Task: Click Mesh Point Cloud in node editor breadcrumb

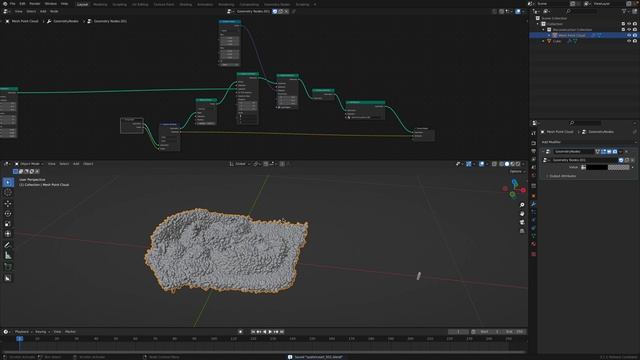Action: tap(25, 21)
